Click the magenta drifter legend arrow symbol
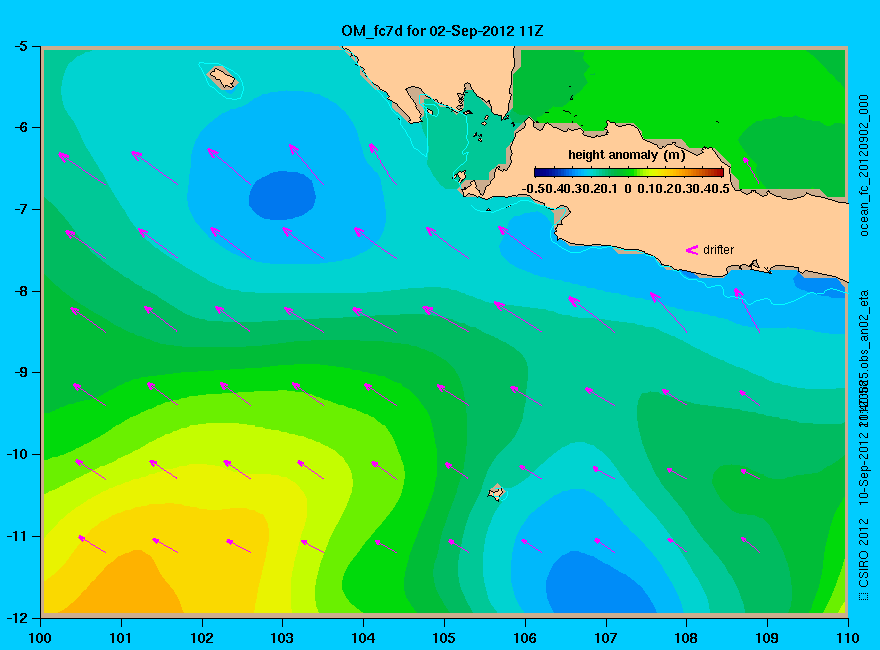This screenshot has height=650, width=880. click(x=691, y=250)
